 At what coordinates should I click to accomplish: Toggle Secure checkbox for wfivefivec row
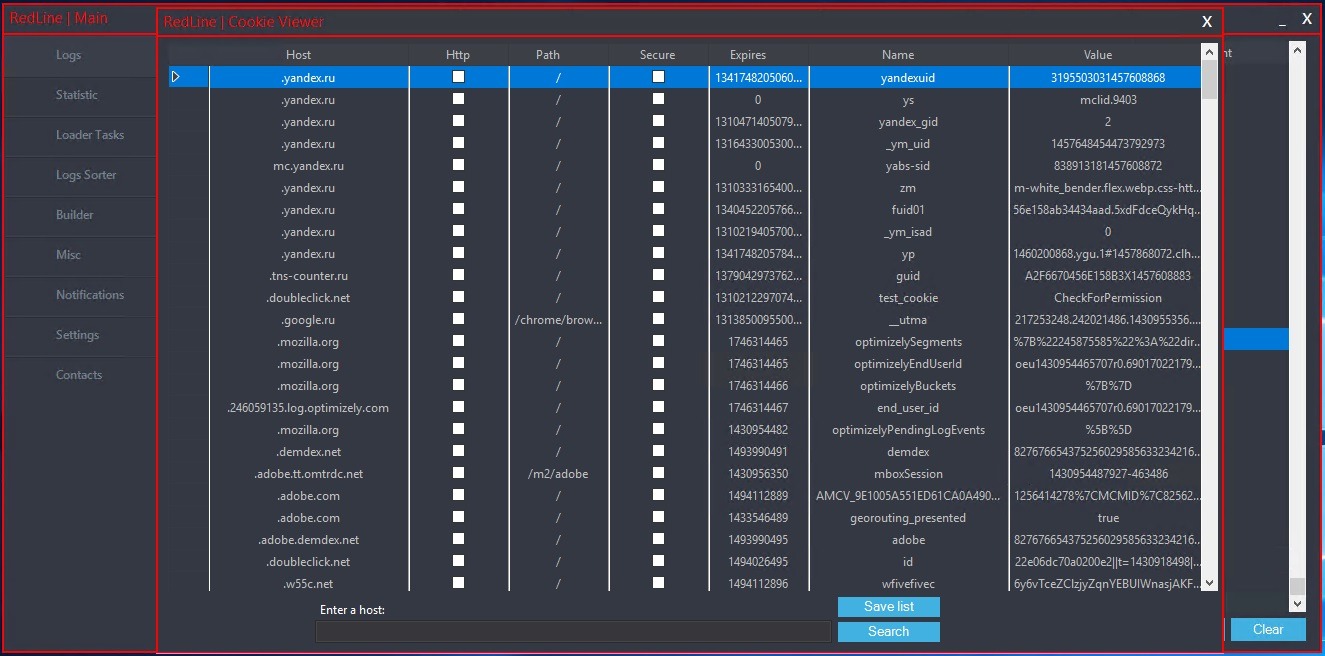[x=658, y=583]
